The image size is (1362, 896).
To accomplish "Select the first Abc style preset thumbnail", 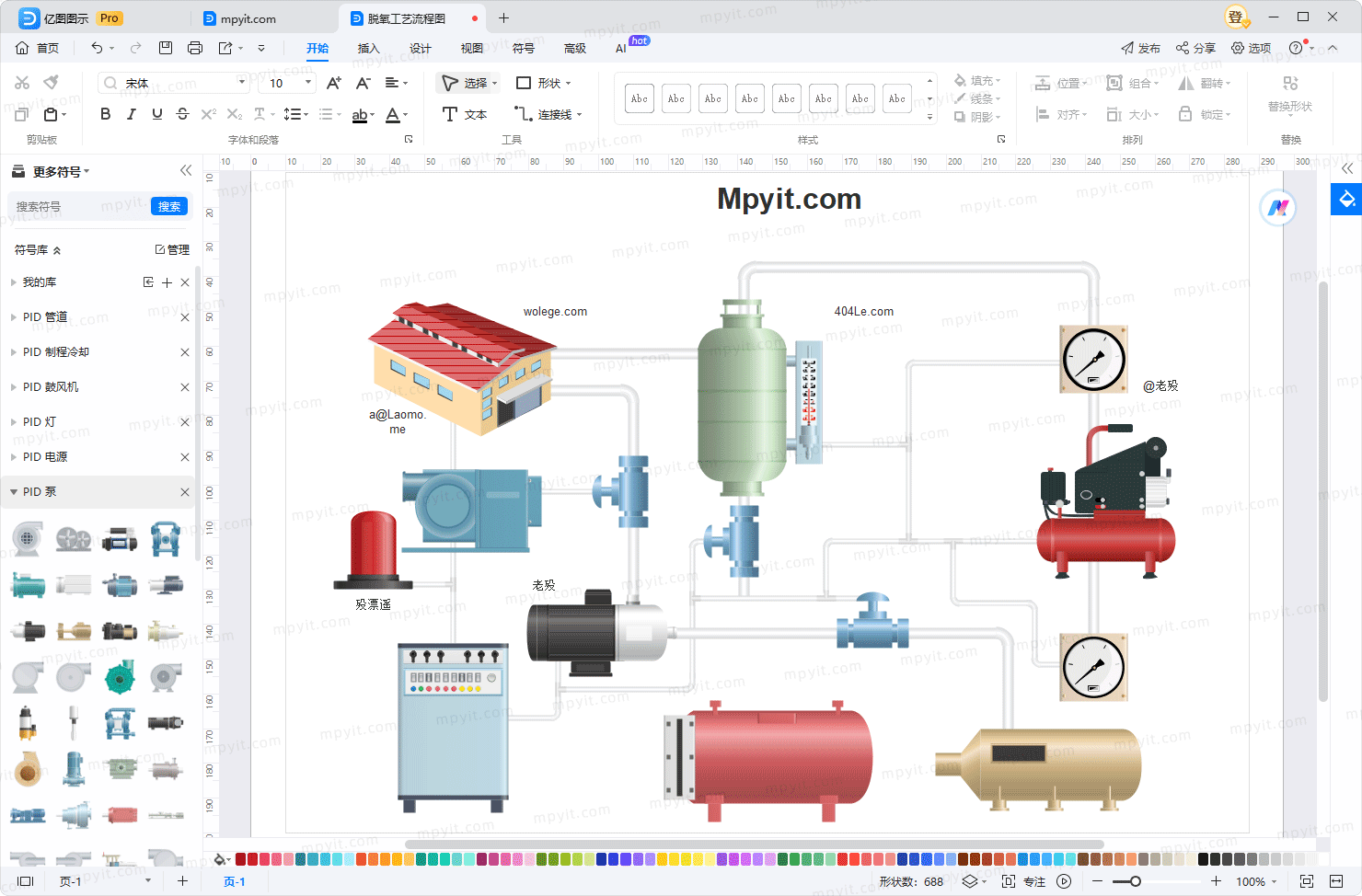I will pos(640,98).
